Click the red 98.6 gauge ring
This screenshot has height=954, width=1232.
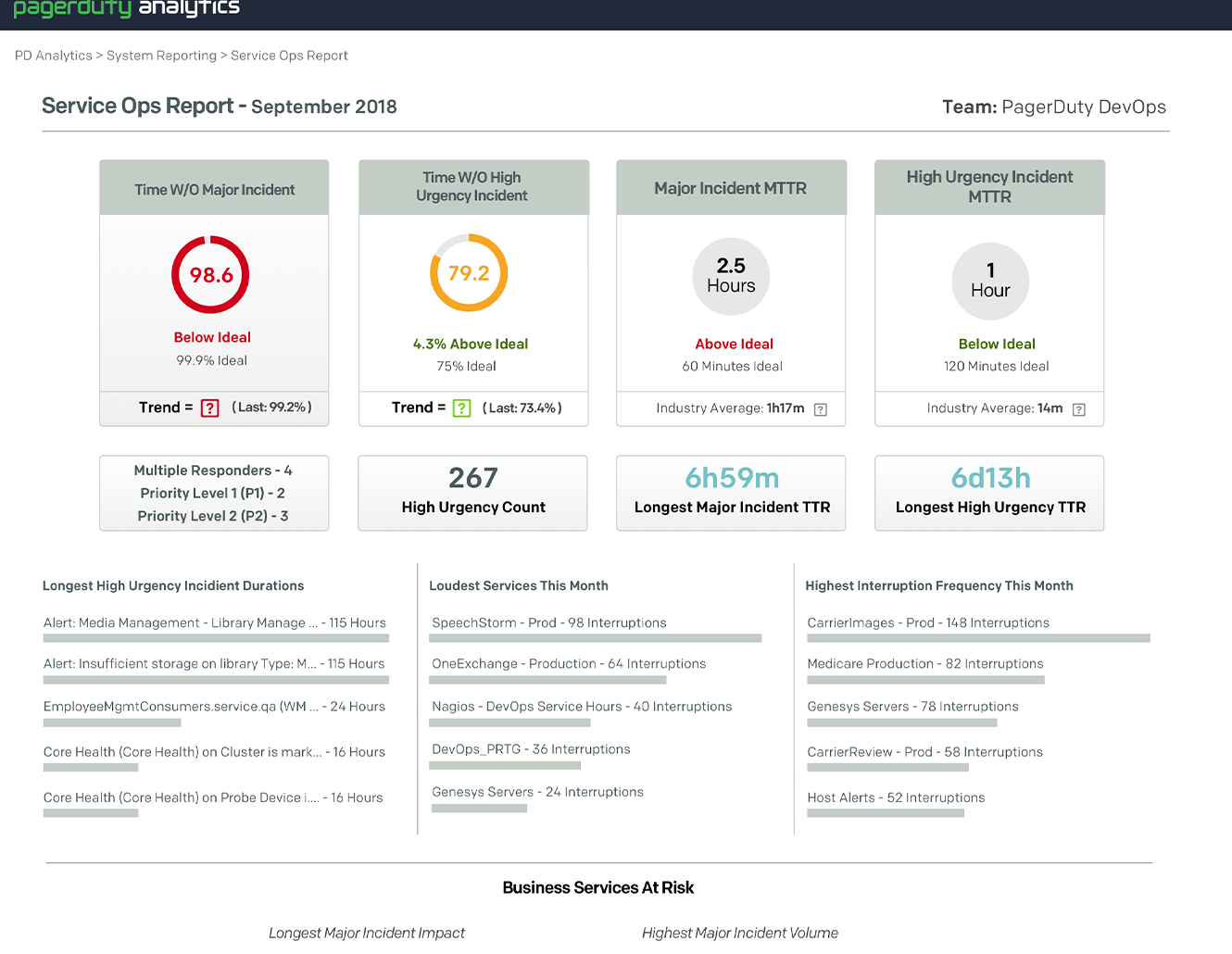211,275
